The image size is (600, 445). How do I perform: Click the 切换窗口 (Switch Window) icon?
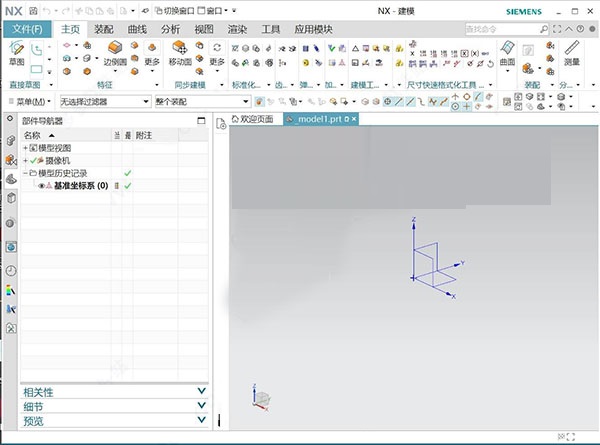(158, 10)
